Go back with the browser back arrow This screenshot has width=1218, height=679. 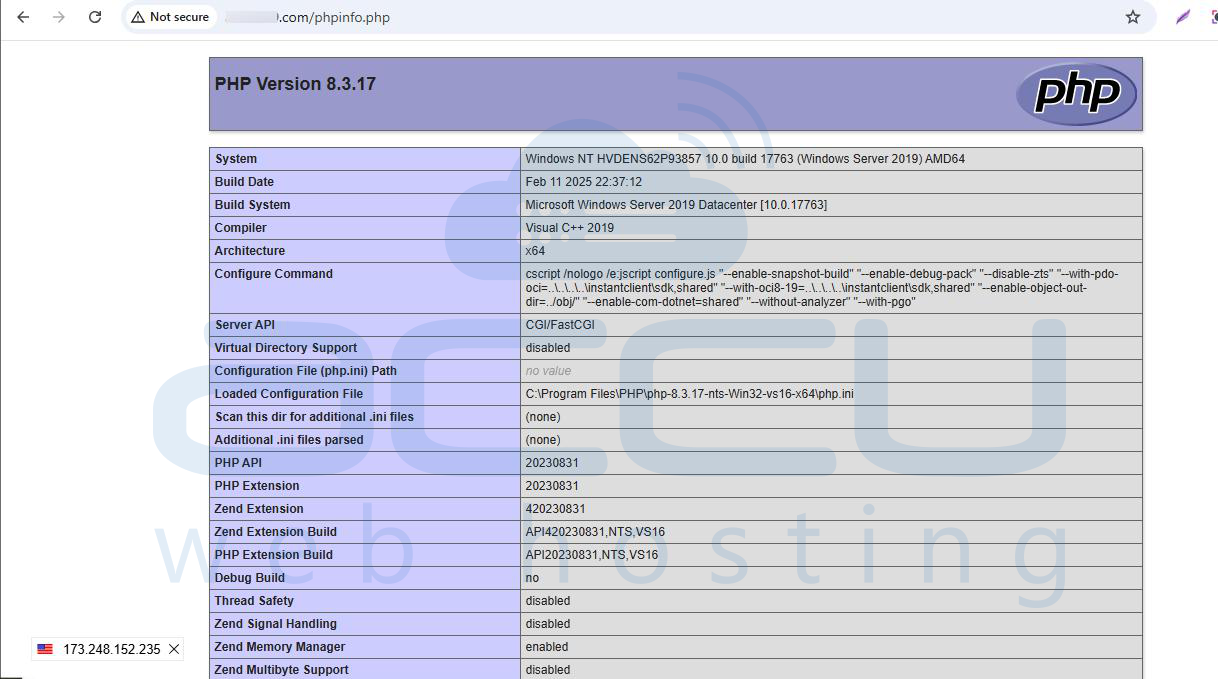tap(23, 17)
